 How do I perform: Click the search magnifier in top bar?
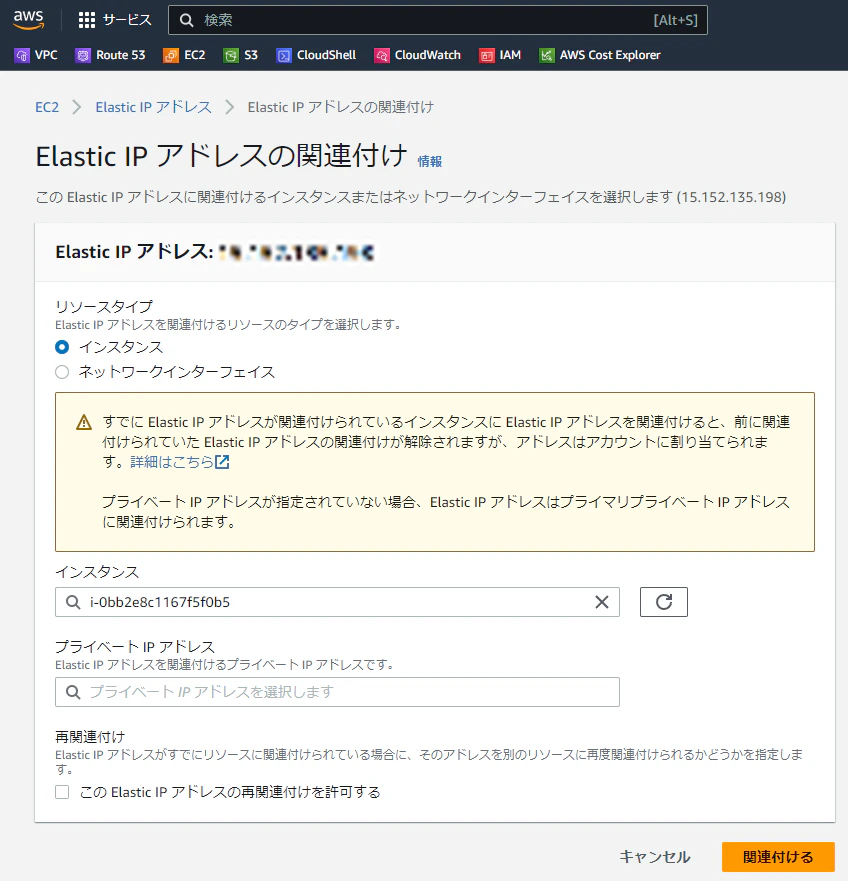tap(187, 20)
